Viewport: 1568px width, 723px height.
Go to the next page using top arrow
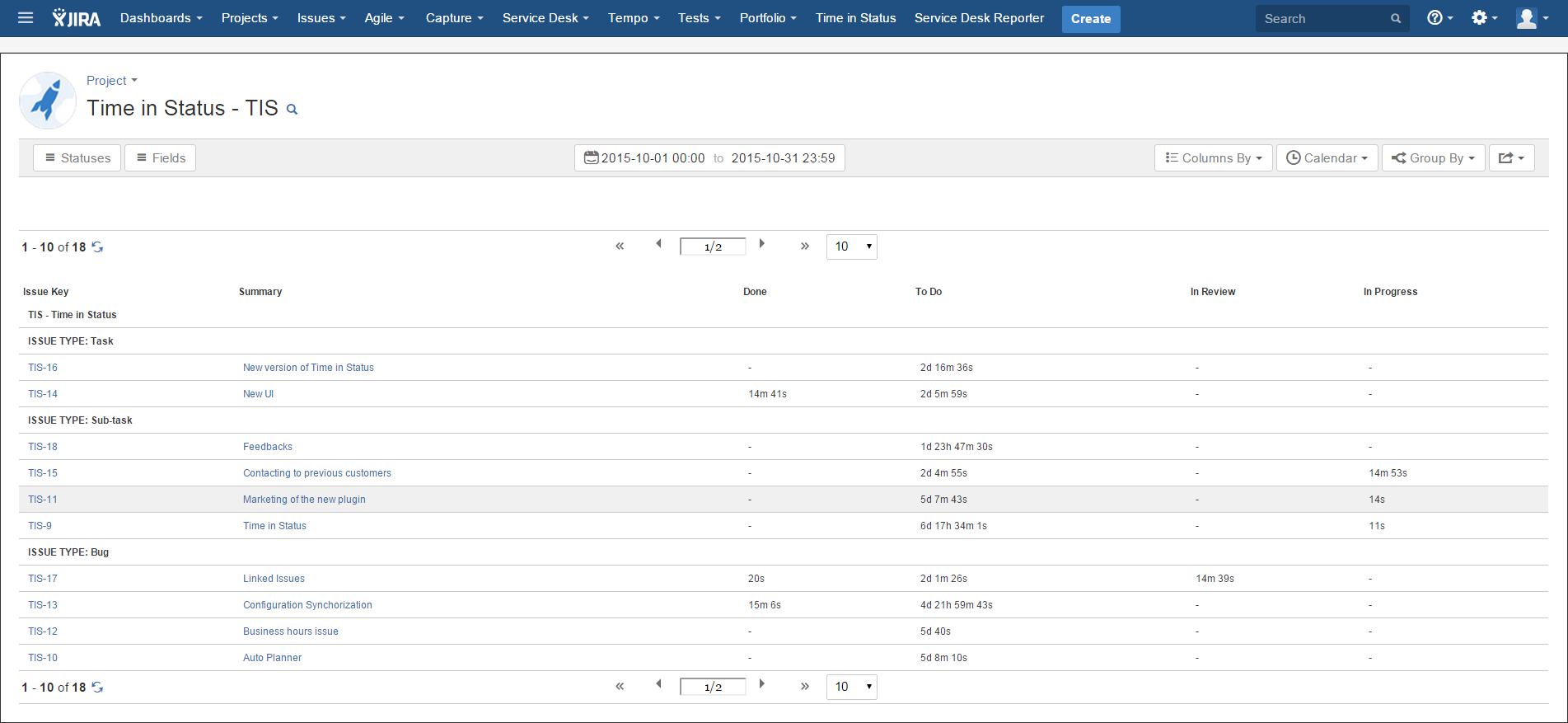click(x=762, y=244)
